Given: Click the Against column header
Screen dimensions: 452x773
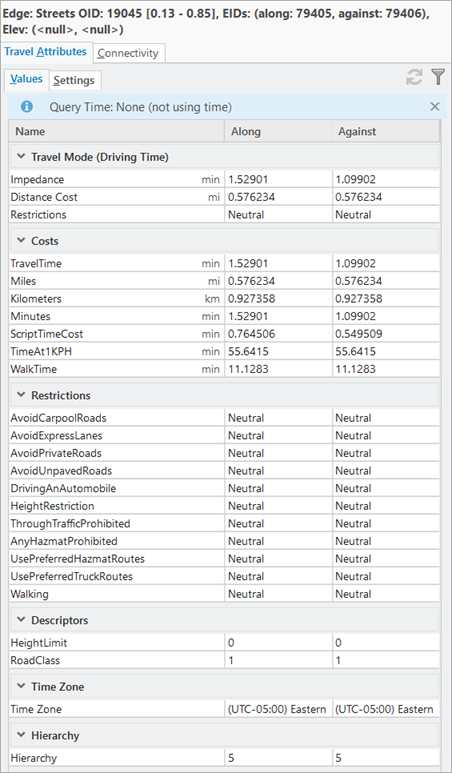Looking at the screenshot, I should 386,131.
